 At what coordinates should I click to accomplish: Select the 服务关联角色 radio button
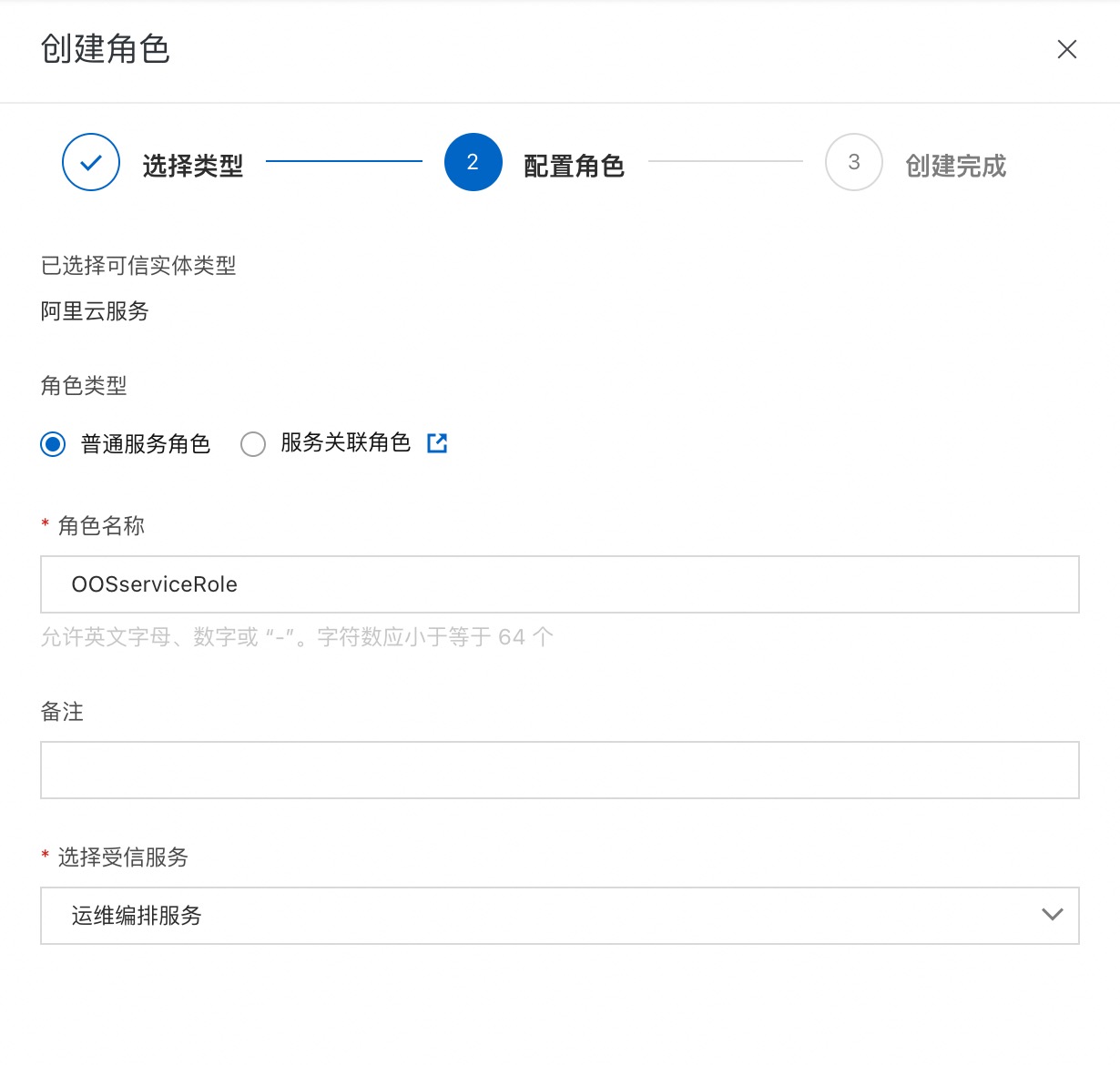point(253,444)
